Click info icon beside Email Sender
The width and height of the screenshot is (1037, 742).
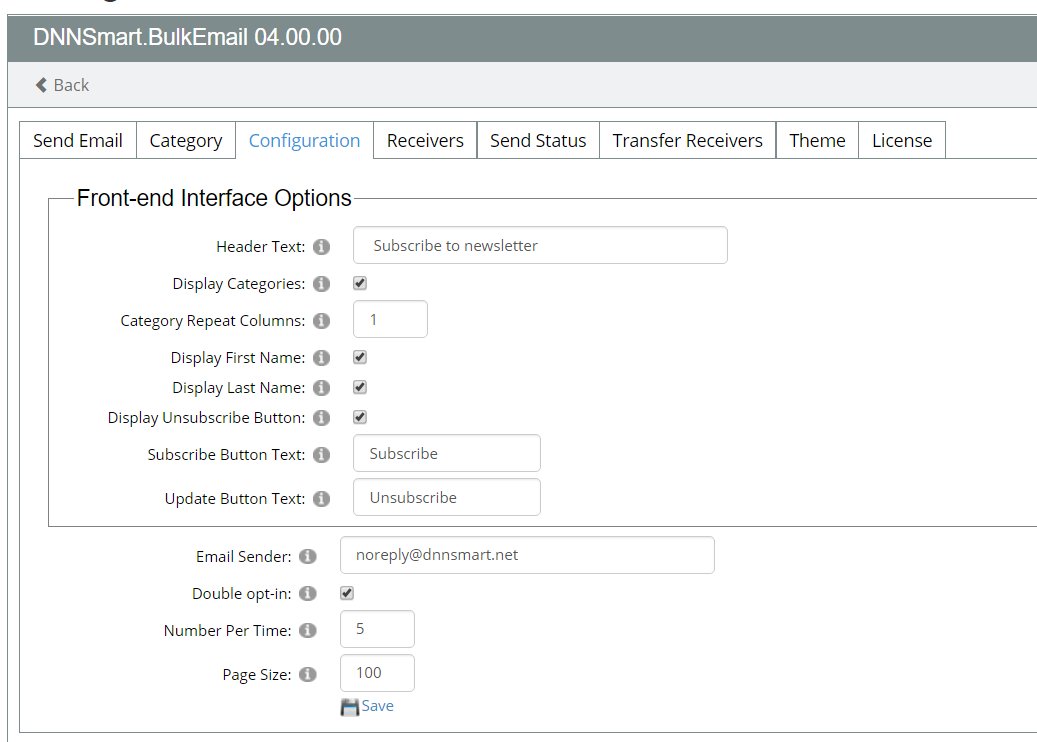click(308, 556)
